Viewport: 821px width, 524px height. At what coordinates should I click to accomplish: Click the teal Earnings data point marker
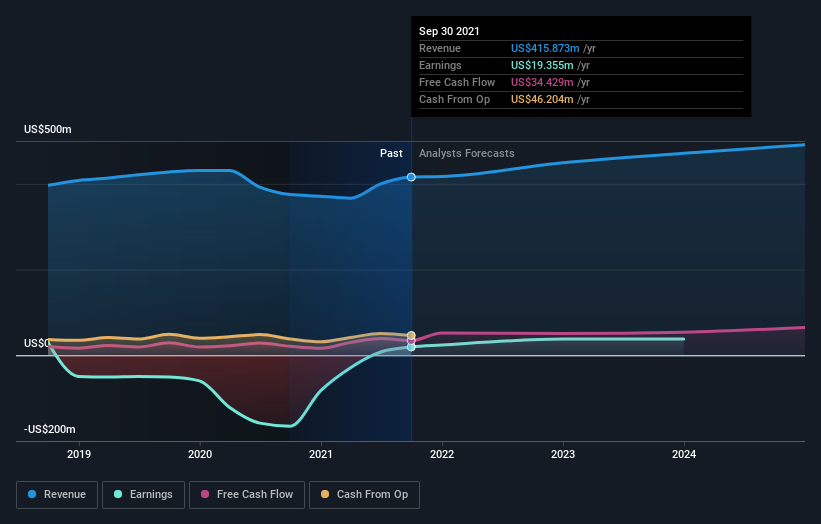tap(411, 347)
